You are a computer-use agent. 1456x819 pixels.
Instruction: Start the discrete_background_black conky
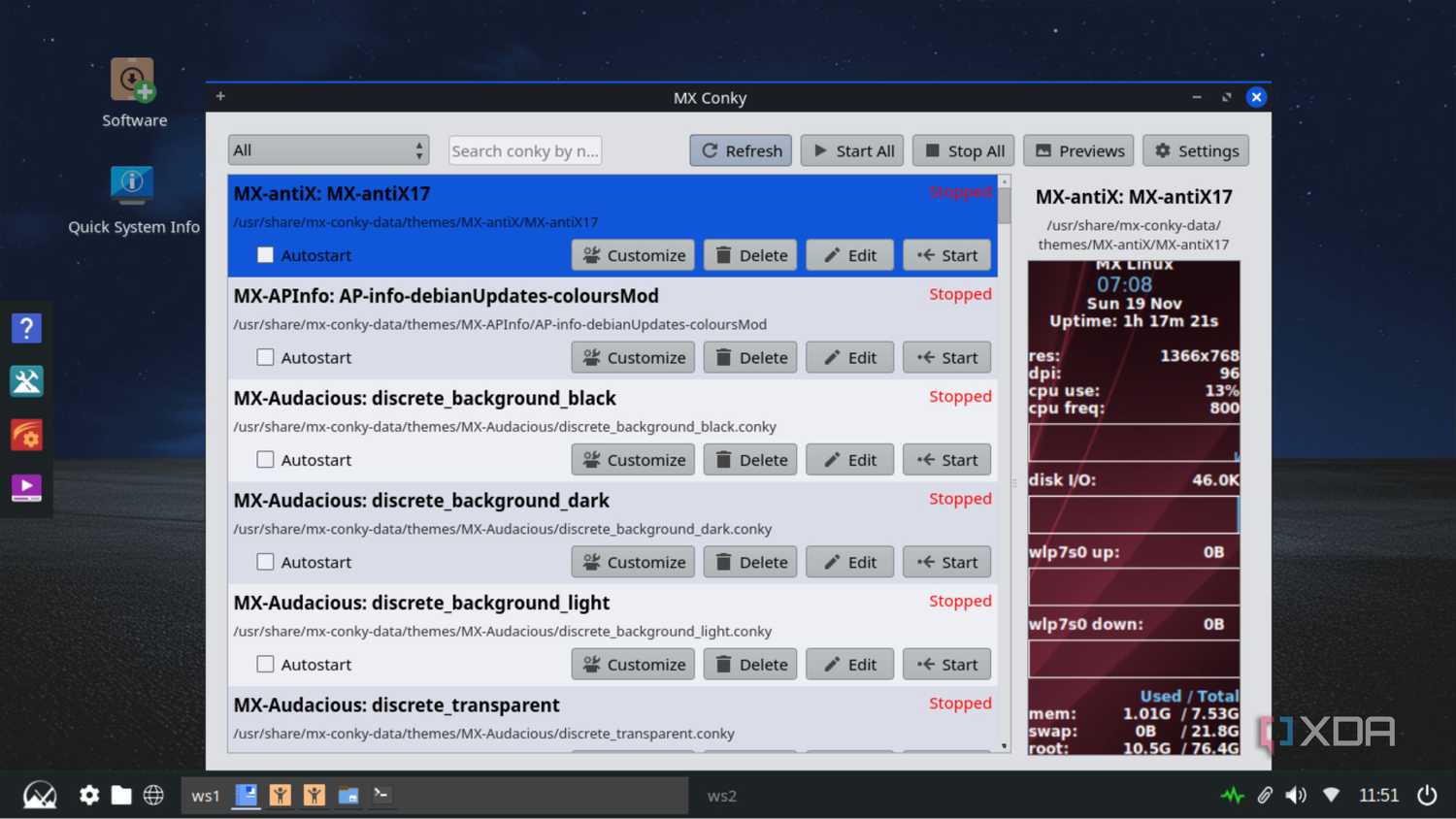click(946, 460)
